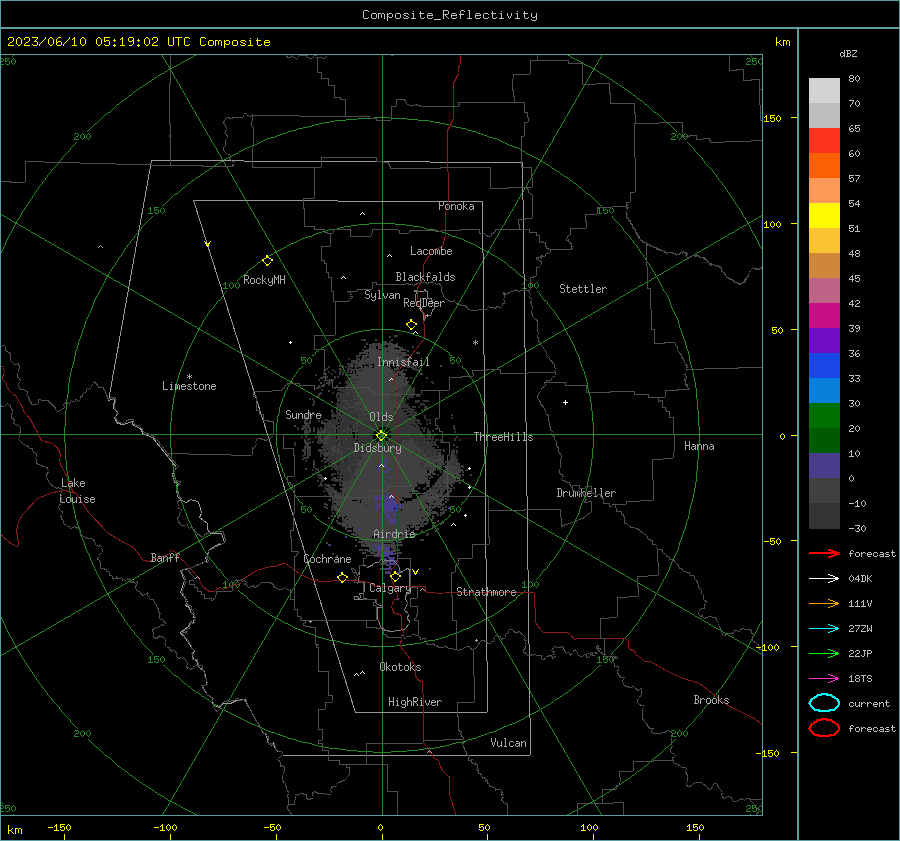Click the yellow diamond marker beside RockyMH

(267, 261)
